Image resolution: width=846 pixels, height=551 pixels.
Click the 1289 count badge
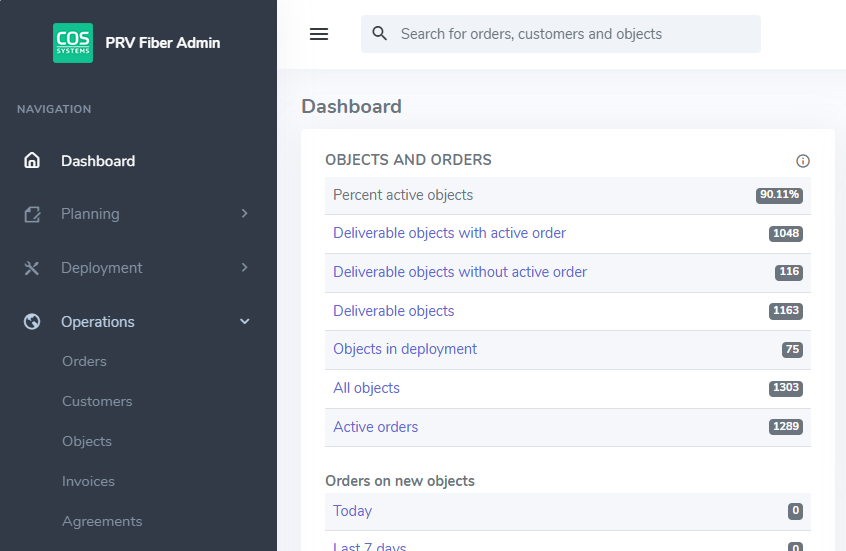(786, 426)
